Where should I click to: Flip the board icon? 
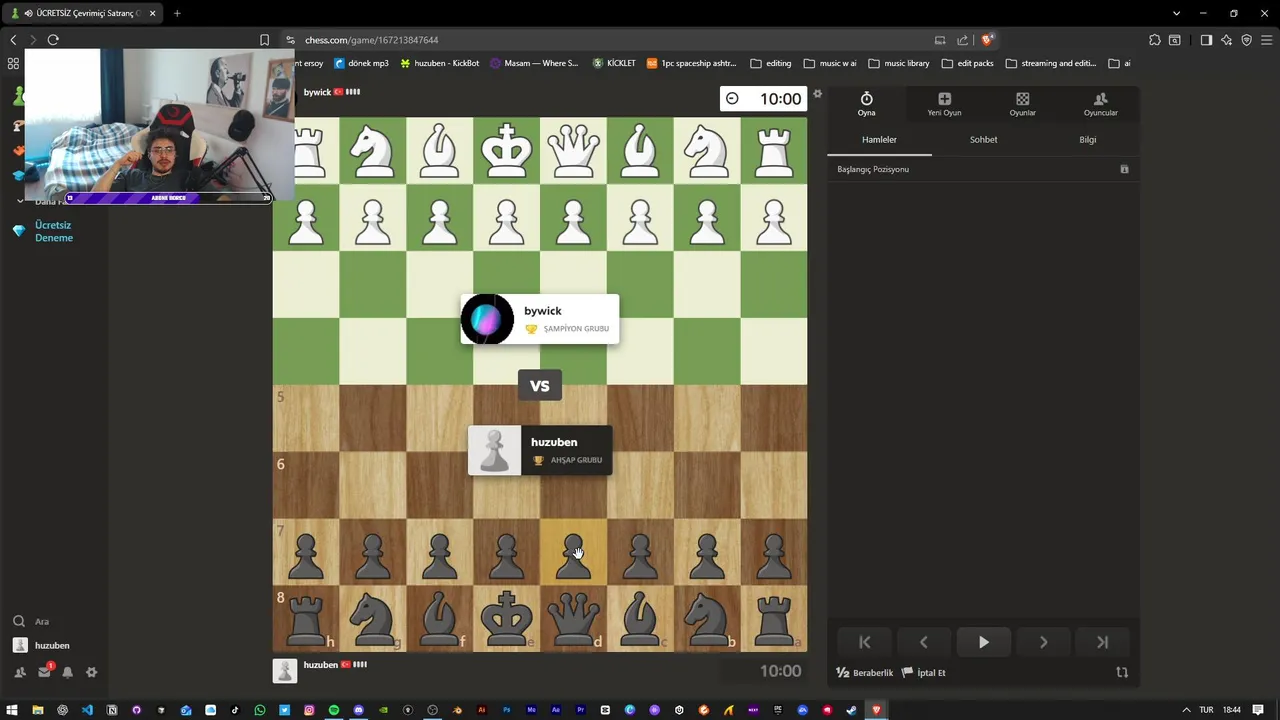coord(1122,672)
